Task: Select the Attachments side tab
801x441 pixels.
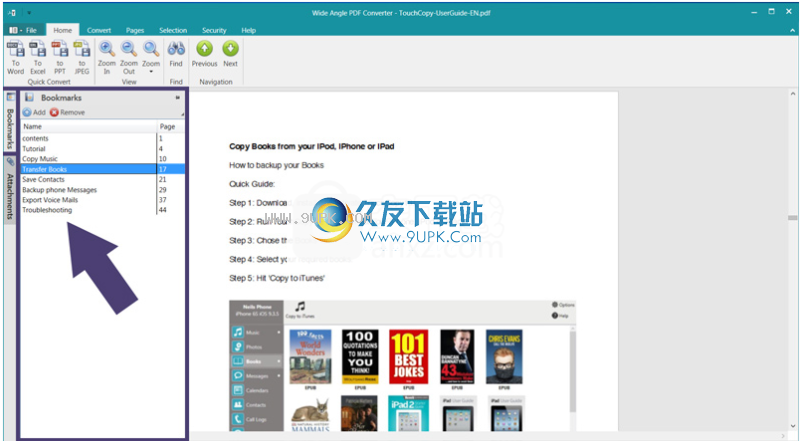Action: click(x=10, y=189)
